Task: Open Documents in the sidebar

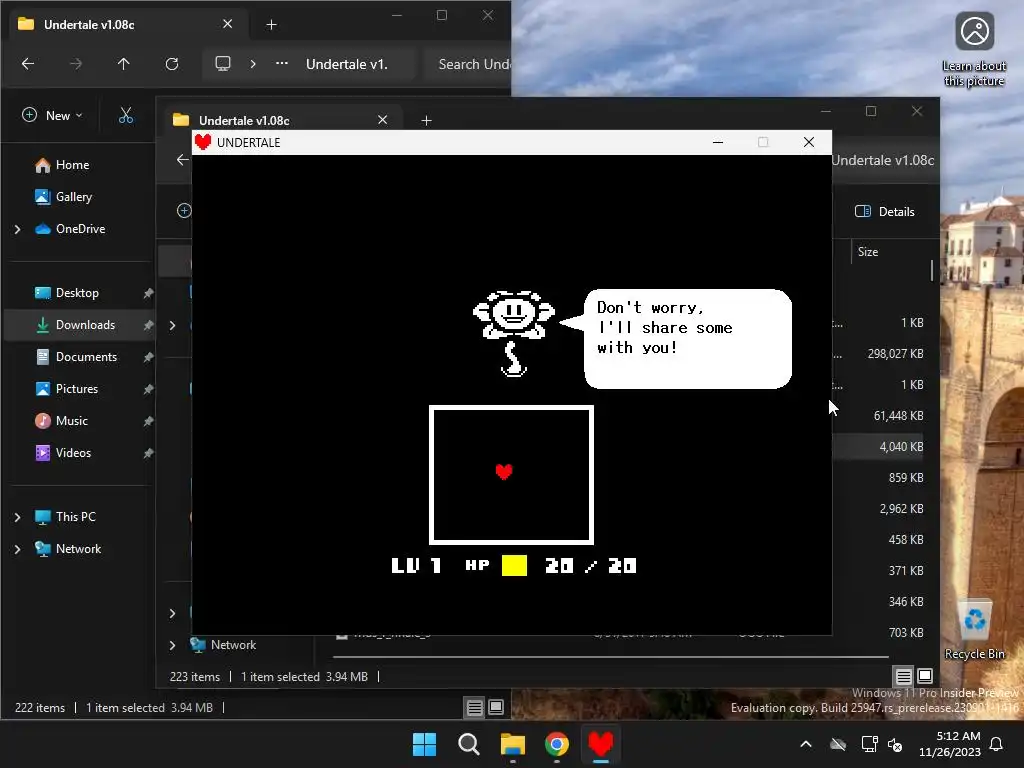Action: (x=76, y=357)
